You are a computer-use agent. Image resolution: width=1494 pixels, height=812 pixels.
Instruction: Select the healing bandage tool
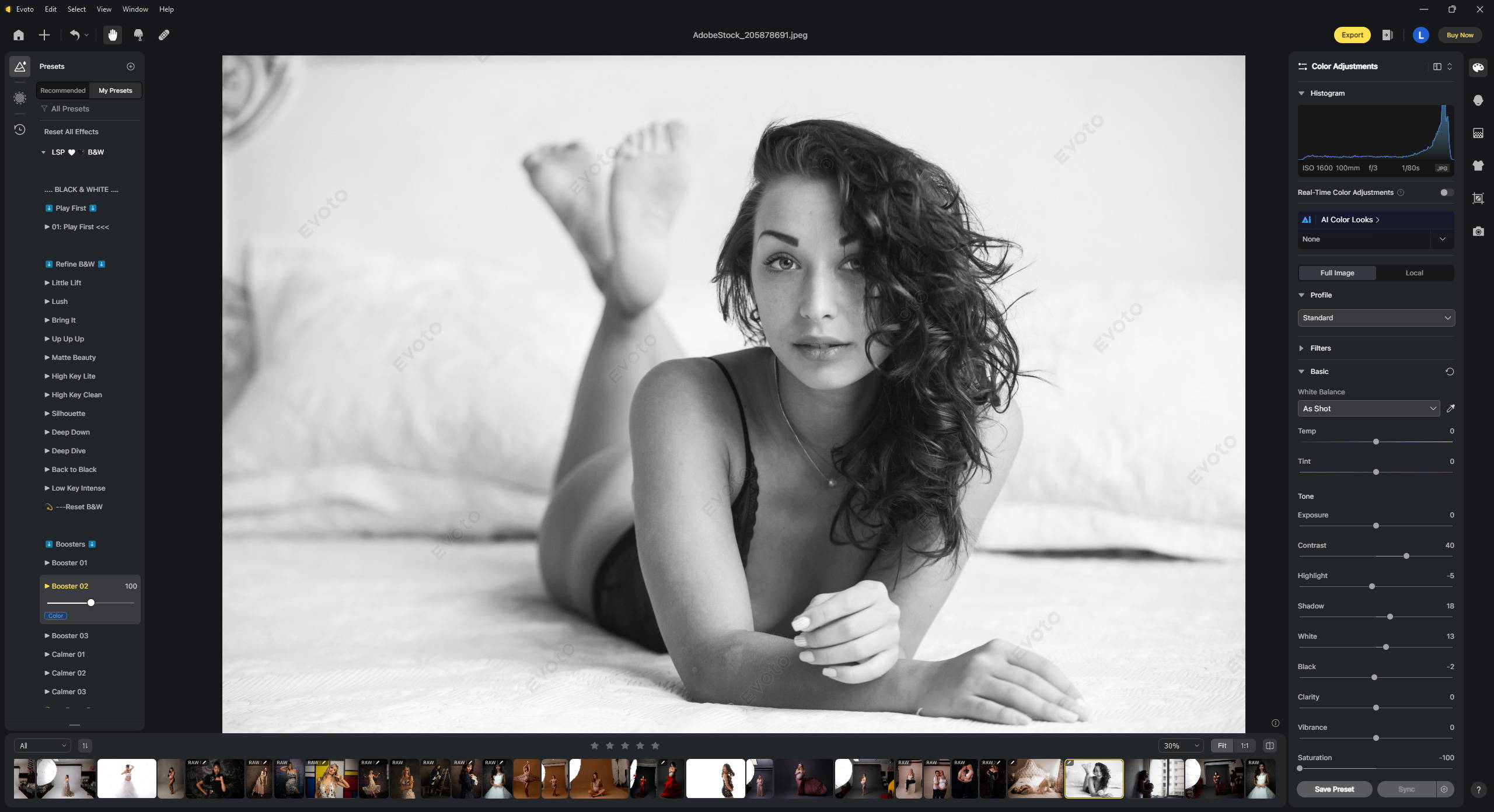[x=164, y=35]
